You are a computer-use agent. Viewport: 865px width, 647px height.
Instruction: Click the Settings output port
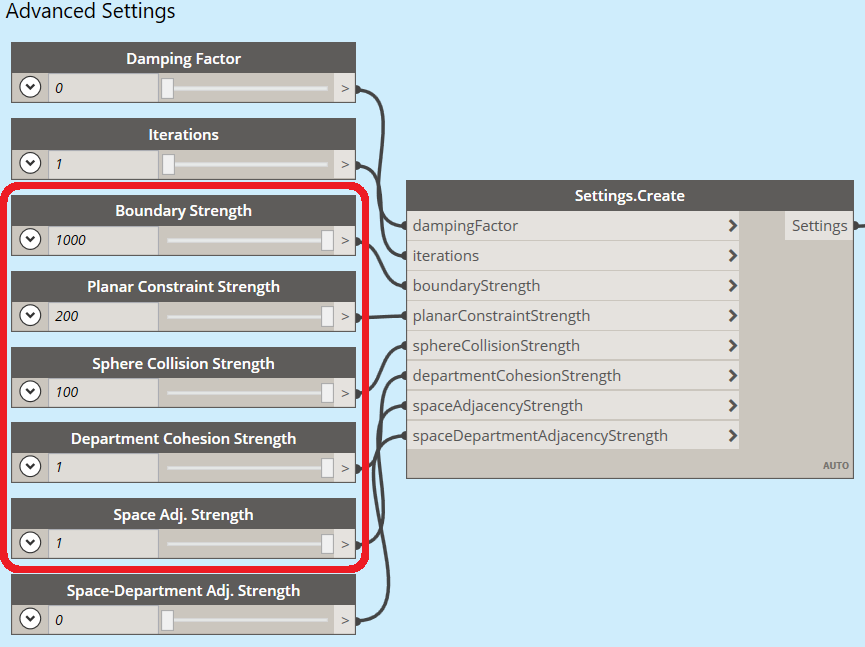[x=819, y=226]
